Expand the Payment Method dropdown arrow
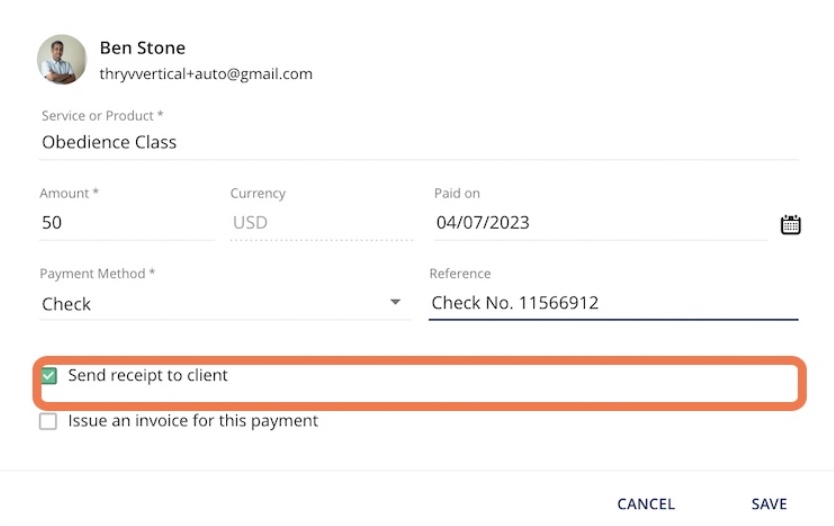 [x=395, y=302]
